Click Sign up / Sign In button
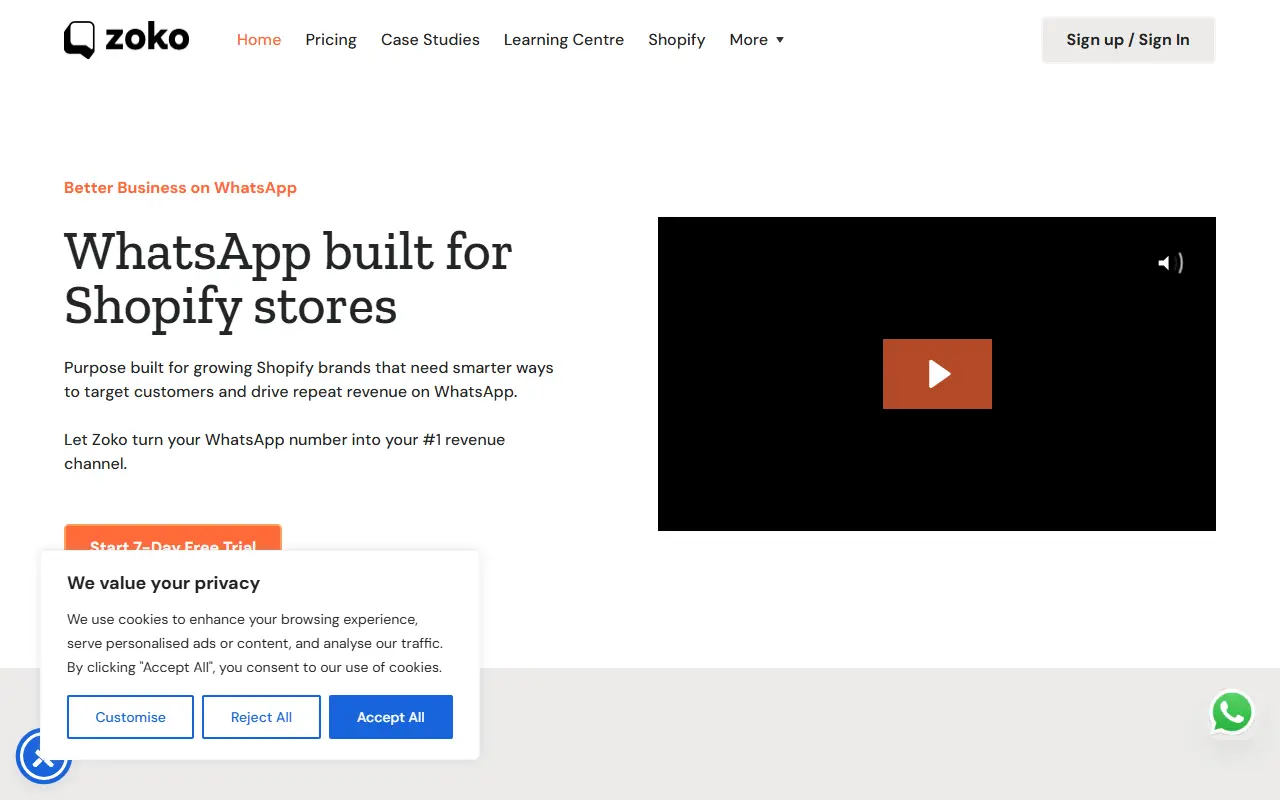Screen dimensions: 1280x800 1128,40
